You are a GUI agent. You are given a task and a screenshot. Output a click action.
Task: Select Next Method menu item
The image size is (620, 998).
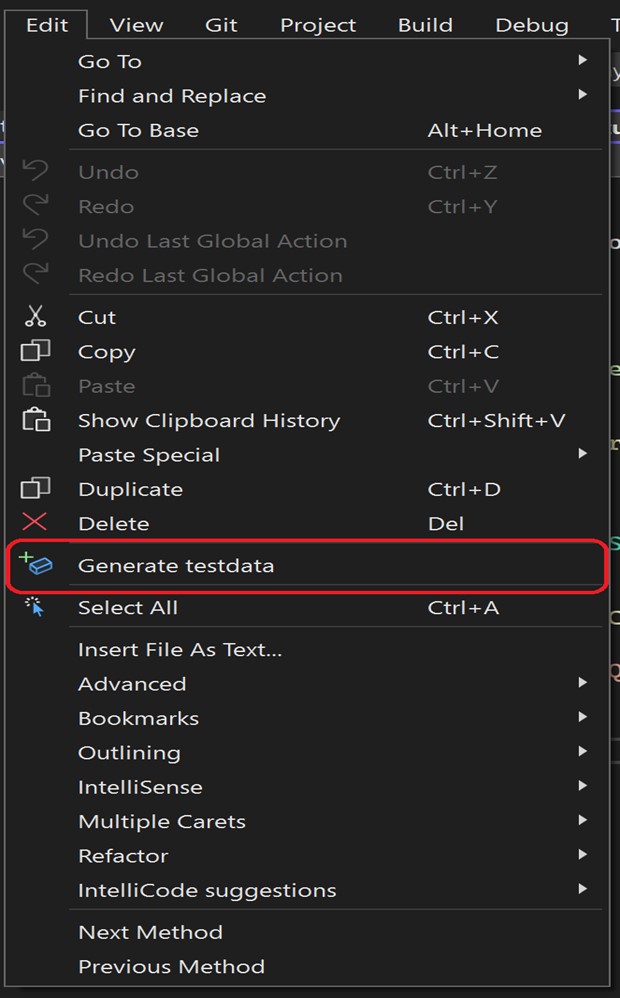[x=150, y=932]
